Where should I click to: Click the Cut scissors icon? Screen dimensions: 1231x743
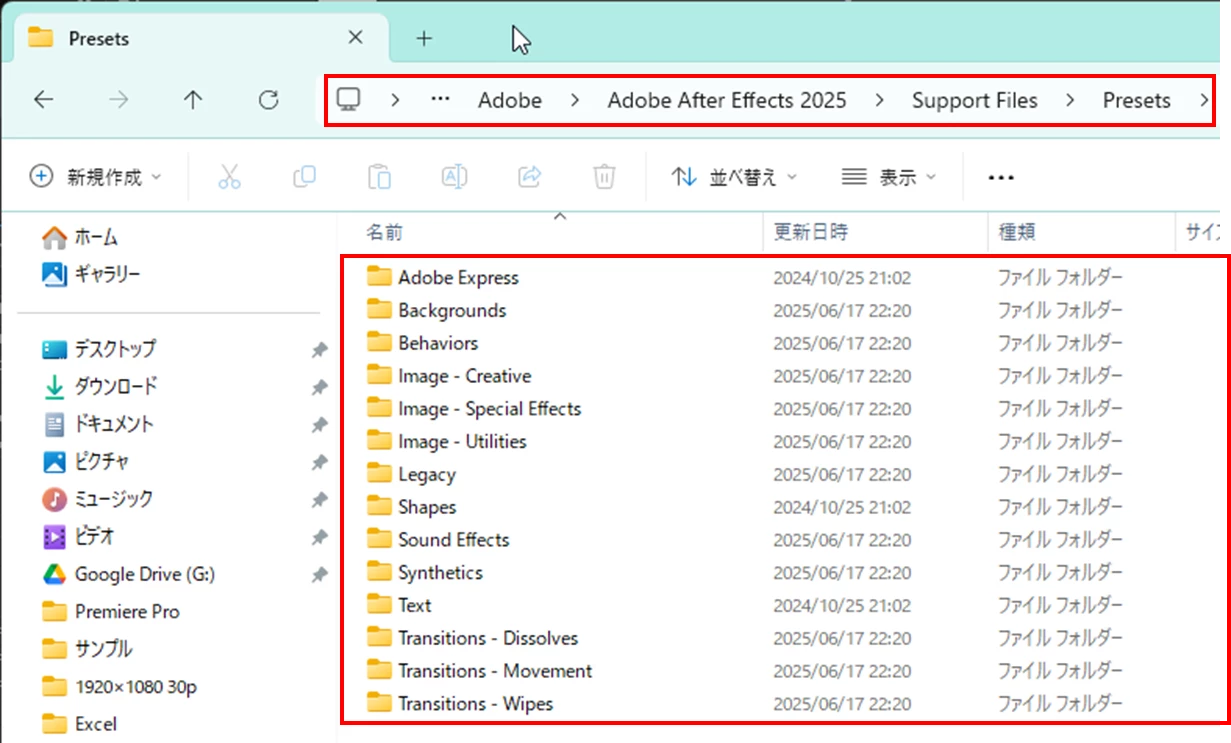point(230,177)
